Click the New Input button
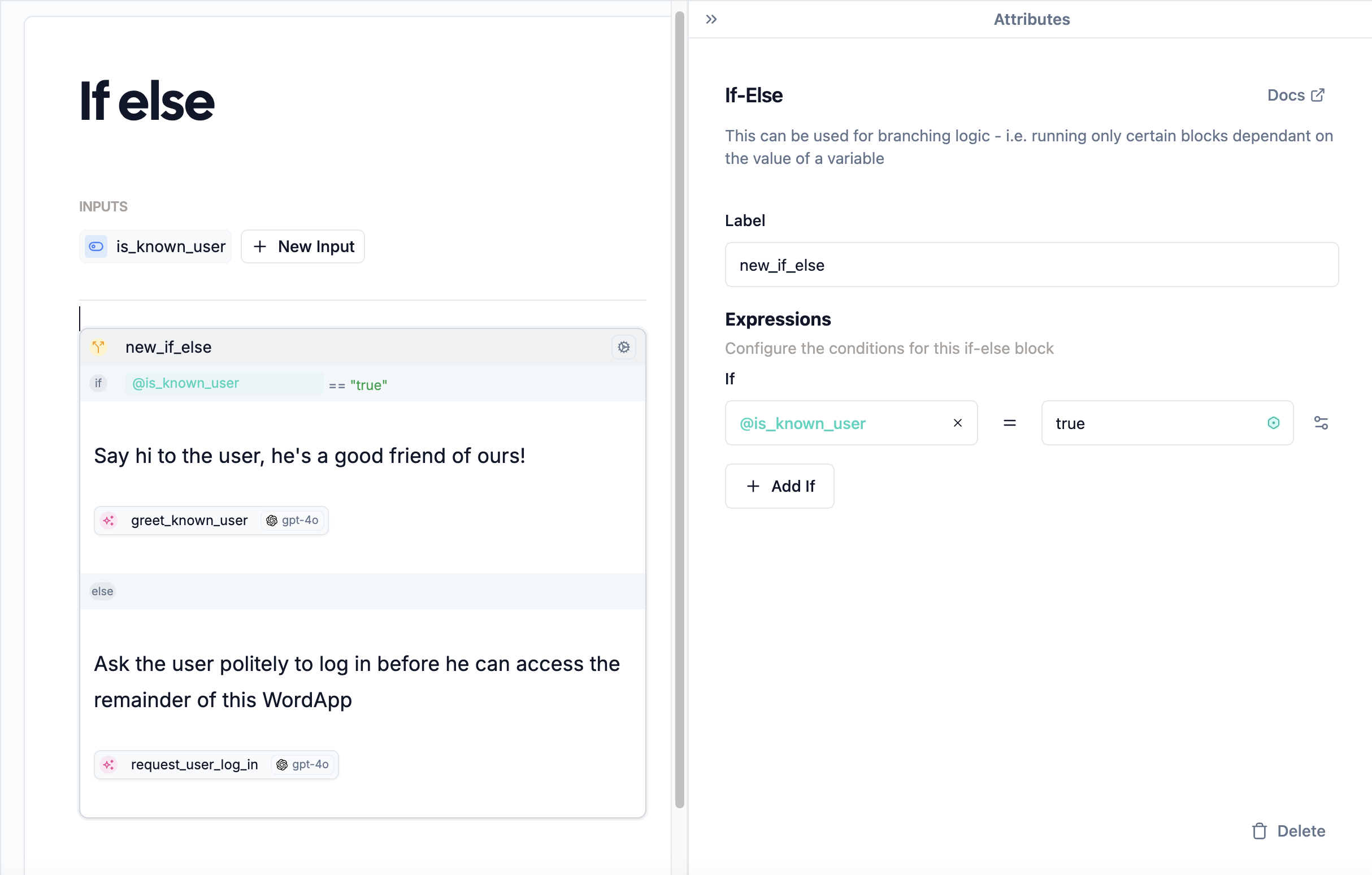This screenshot has height=875, width=1372. pos(302,246)
